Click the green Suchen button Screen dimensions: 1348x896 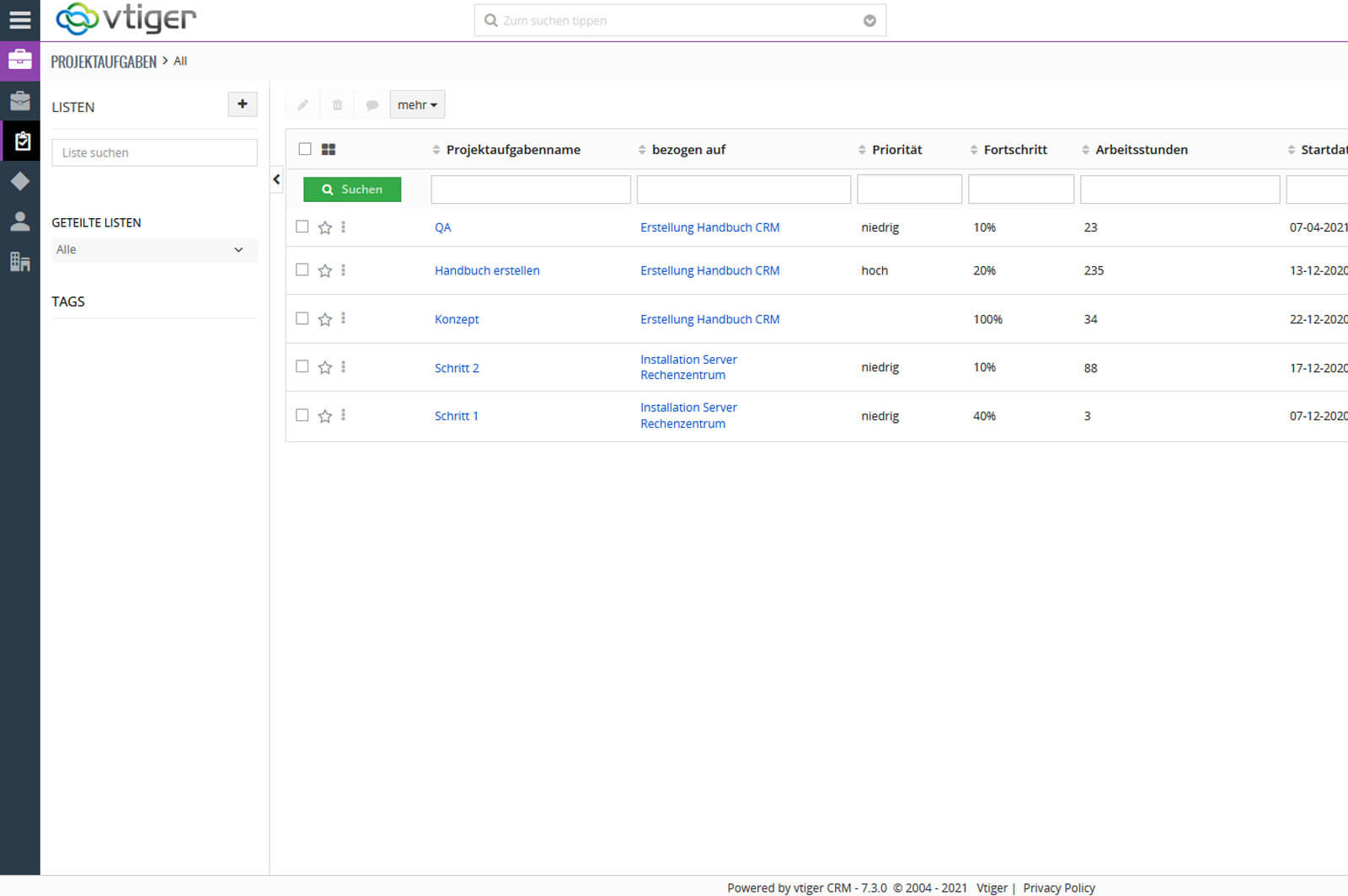click(352, 189)
